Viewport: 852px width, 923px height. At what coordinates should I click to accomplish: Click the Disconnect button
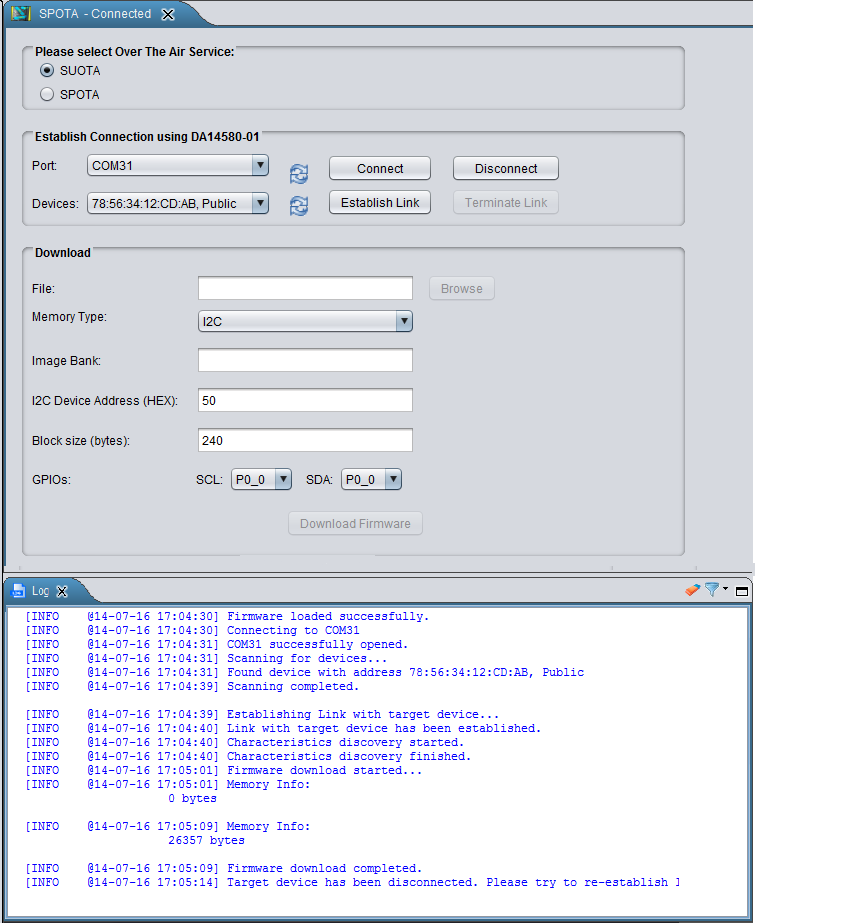click(506, 168)
